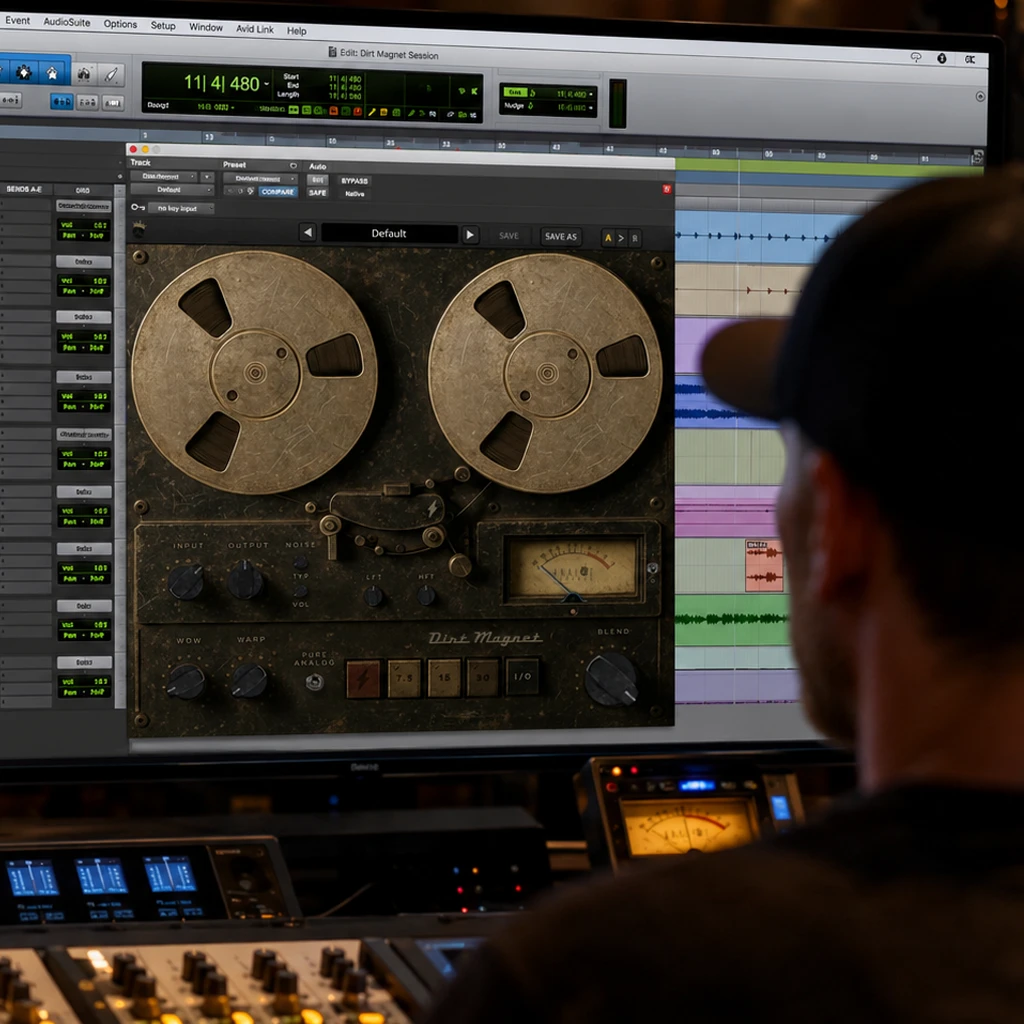Click the small screw switch beside the VU meter
This screenshot has width=1024, height=1024.
(652, 568)
